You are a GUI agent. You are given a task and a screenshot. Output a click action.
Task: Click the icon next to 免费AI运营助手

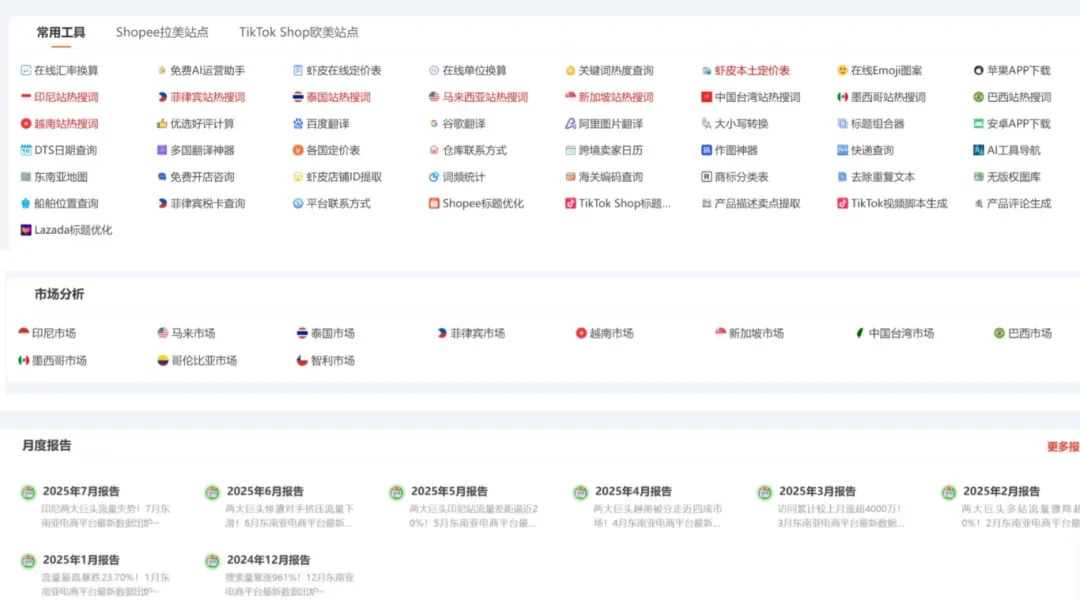(x=162, y=70)
